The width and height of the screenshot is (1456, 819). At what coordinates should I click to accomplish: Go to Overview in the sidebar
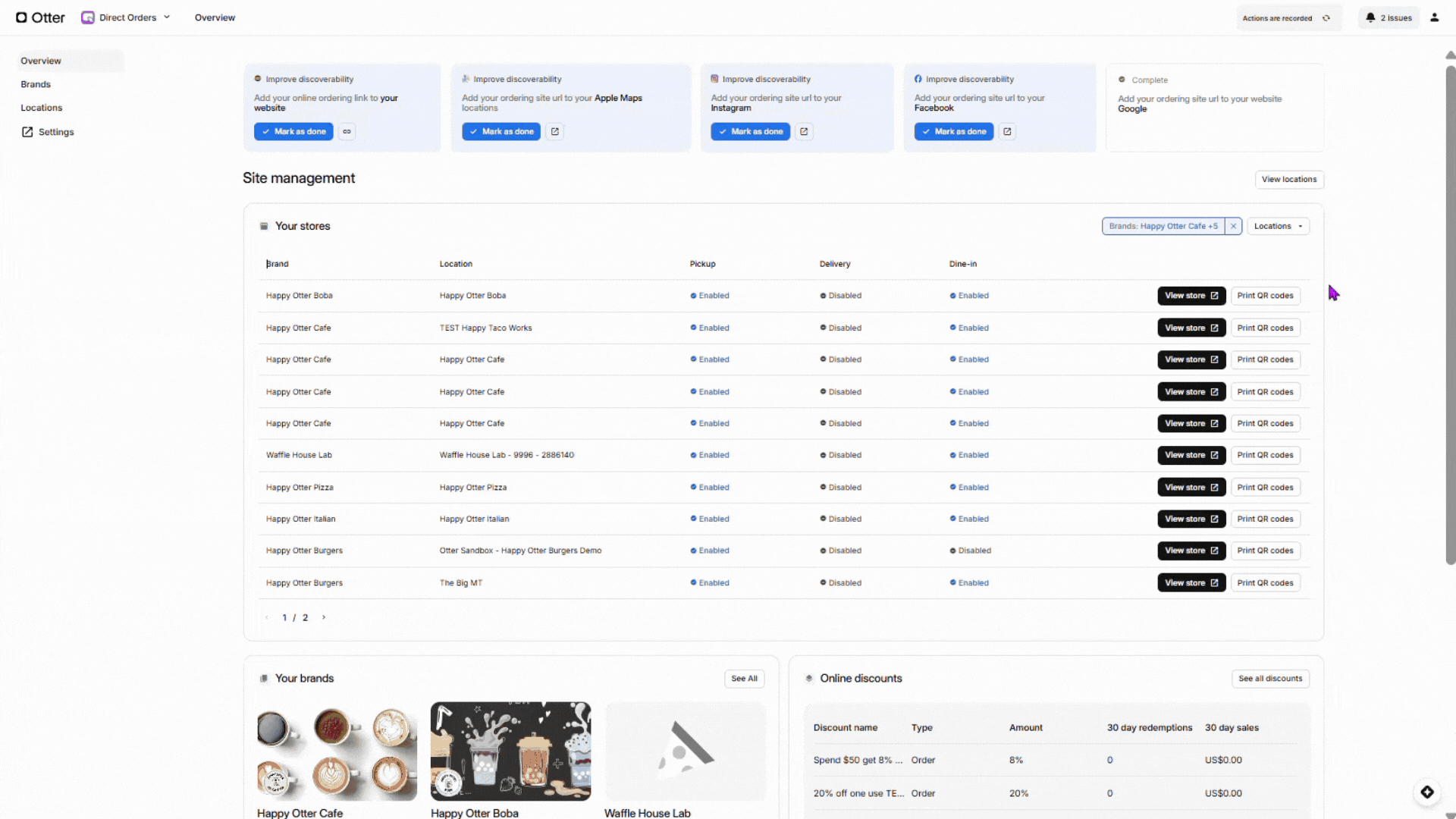71,61
